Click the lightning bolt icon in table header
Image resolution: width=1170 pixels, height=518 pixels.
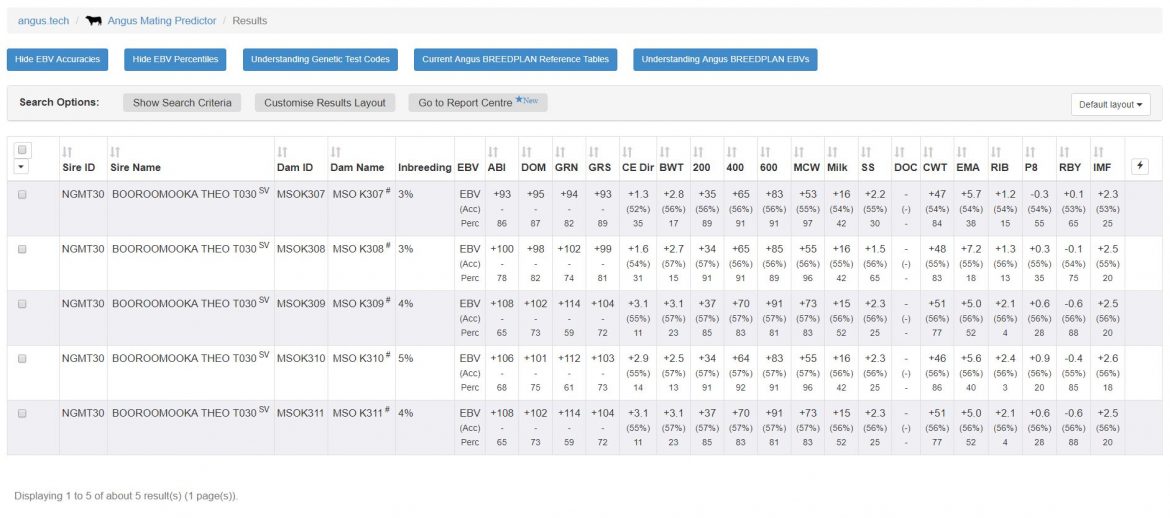1140,165
